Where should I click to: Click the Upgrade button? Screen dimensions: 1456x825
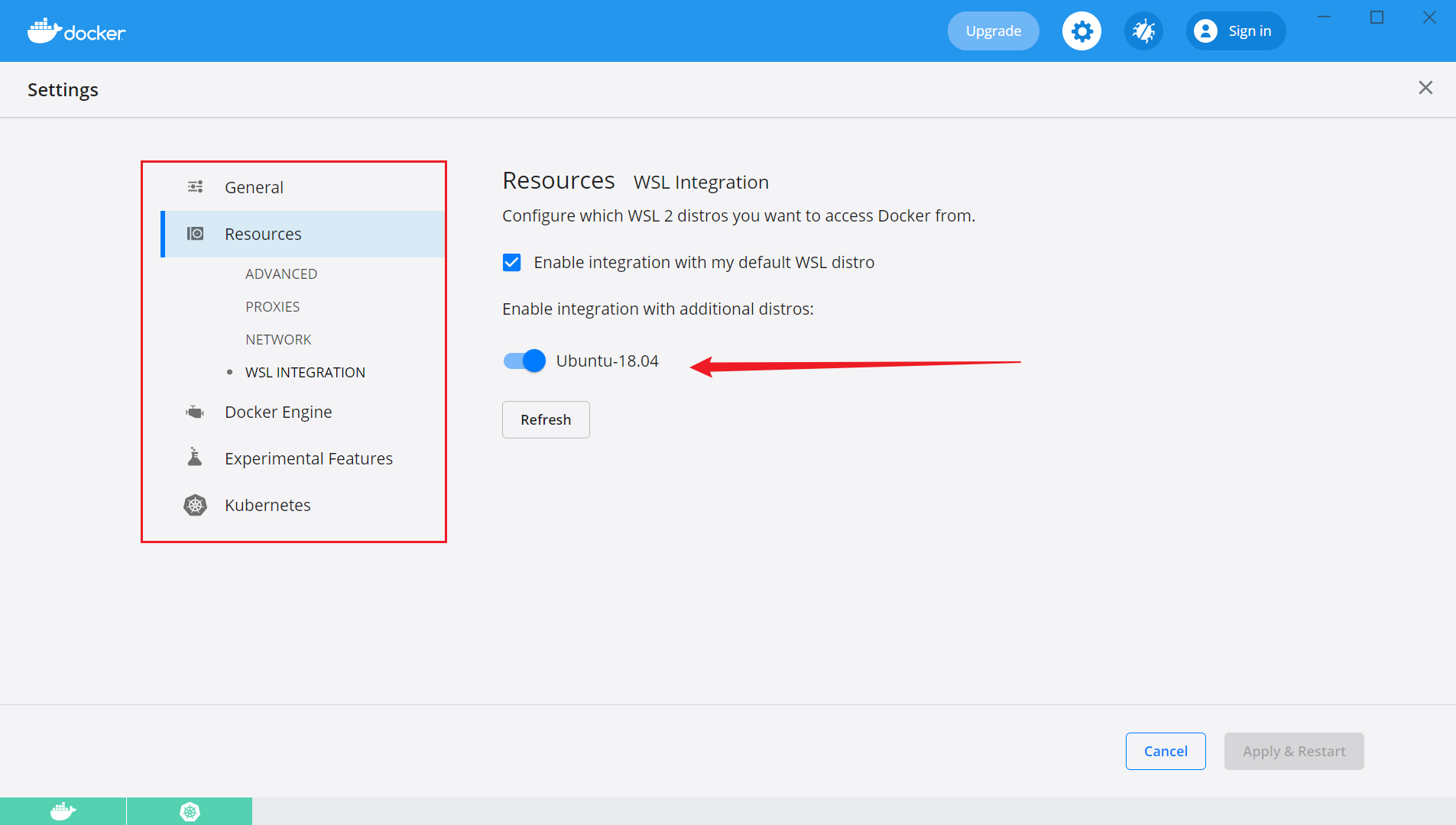click(994, 31)
